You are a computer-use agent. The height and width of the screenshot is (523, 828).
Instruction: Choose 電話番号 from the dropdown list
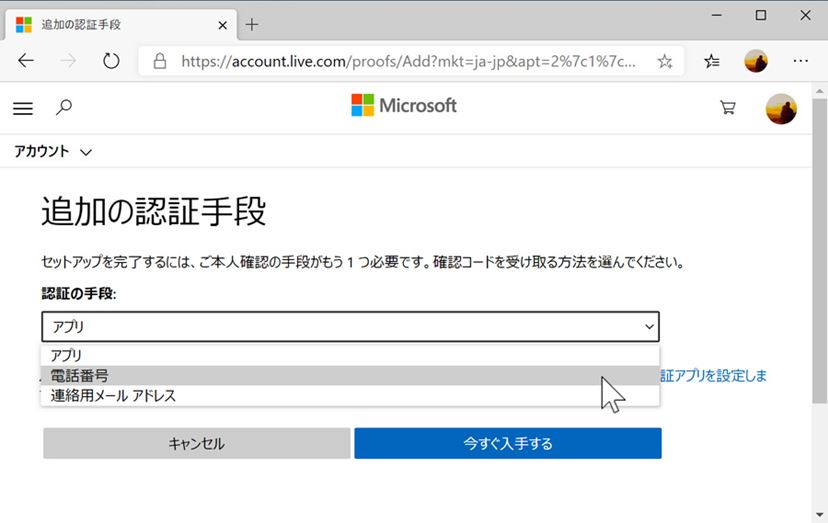[350, 376]
